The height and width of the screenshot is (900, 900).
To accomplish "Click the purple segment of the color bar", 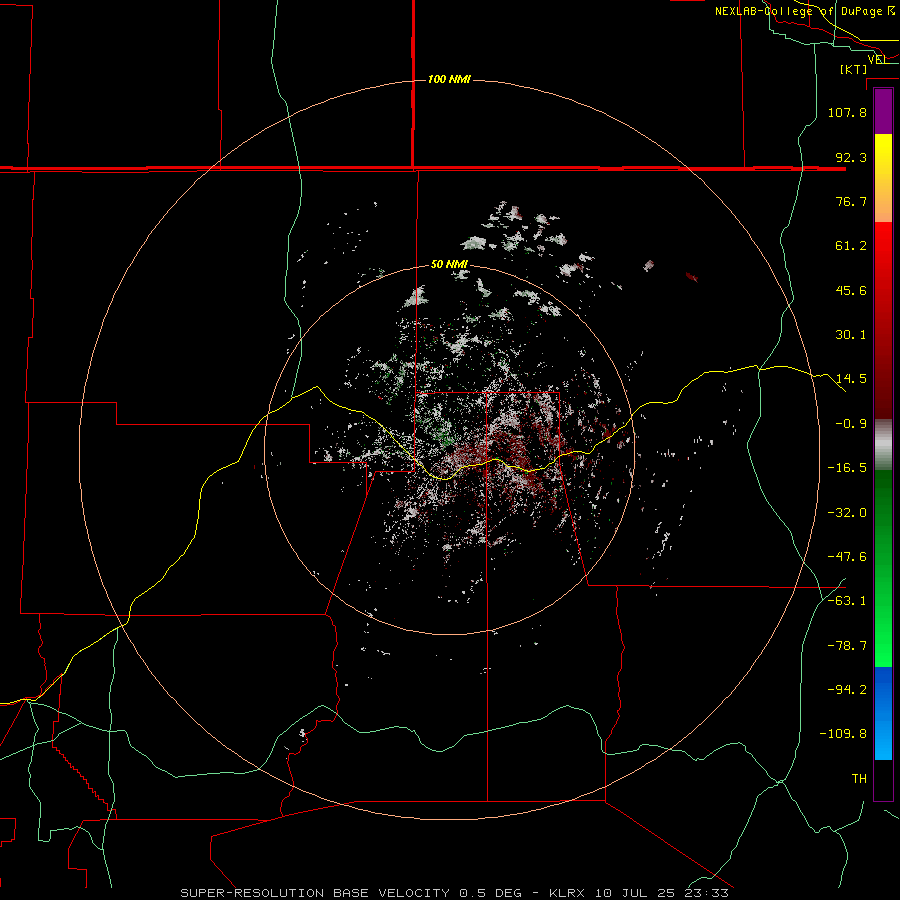I will [883, 111].
